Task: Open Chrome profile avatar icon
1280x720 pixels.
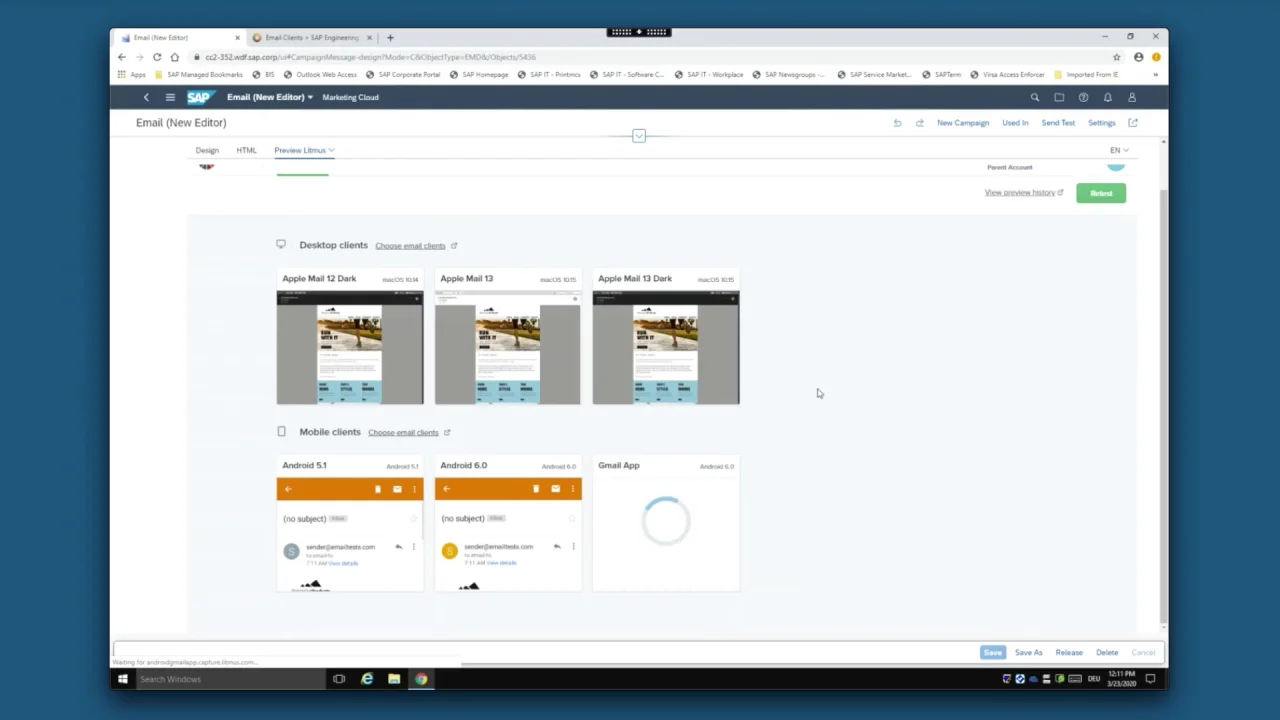Action: [x=1139, y=57]
